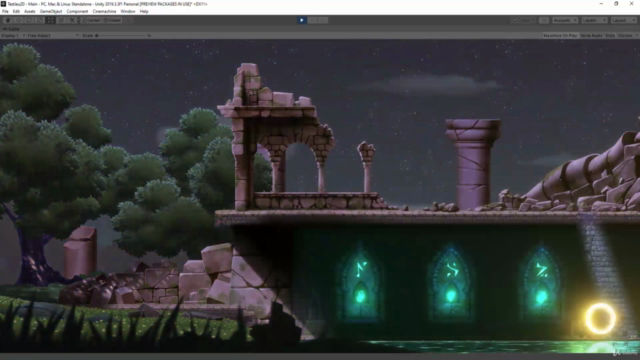Close the Unity window
Image resolution: width=640 pixels, height=360 pixels.
click(631, 4)
